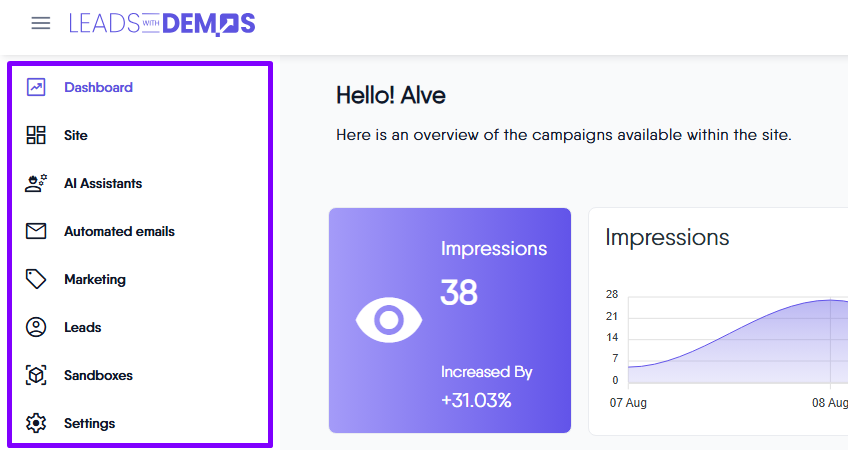This screenshot has height=450, width=848.
Task: Click the Settings gear icon
Action: coord(36,423)
